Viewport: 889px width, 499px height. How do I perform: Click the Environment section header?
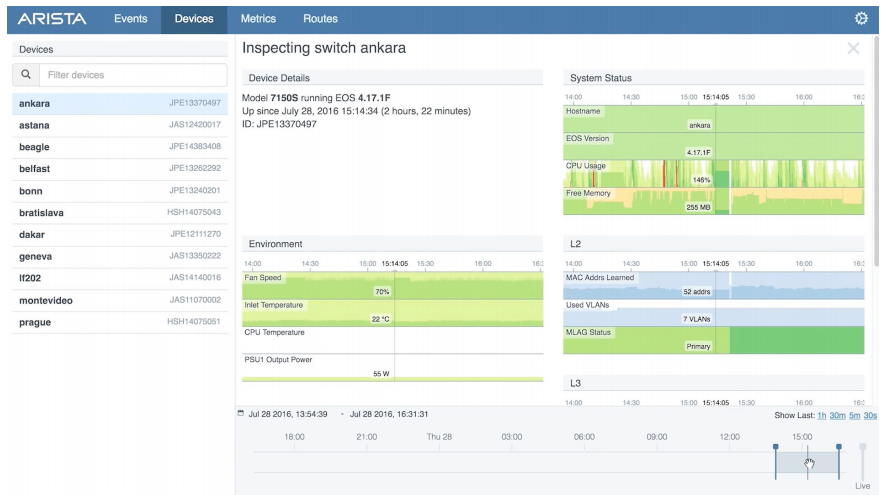point(392,244)
